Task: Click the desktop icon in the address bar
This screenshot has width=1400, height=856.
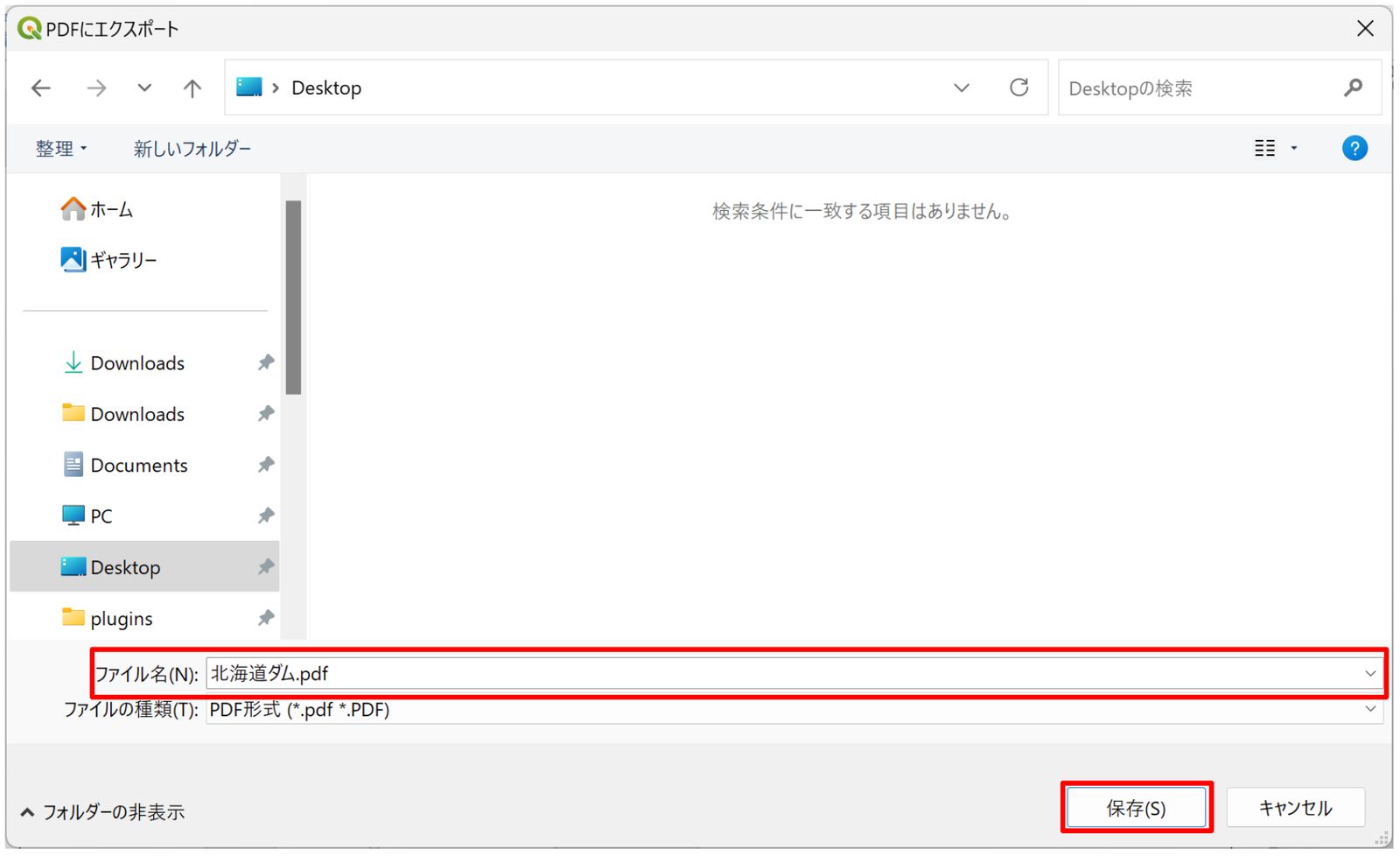Action: click(x=249, y=87)
